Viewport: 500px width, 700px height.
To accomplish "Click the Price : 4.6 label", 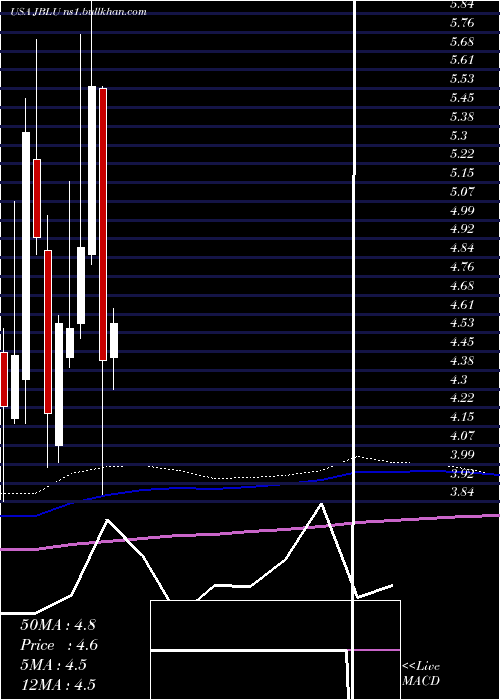I will 59,645.
